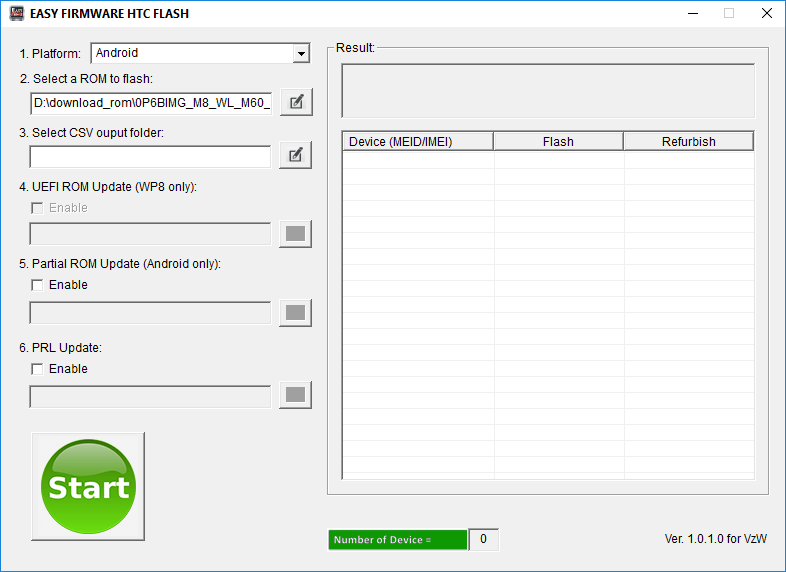Click the 'UEFI ROM Update (WP8 only)' label
Screen dimensions: 786x572
click(x=108, y=187)
